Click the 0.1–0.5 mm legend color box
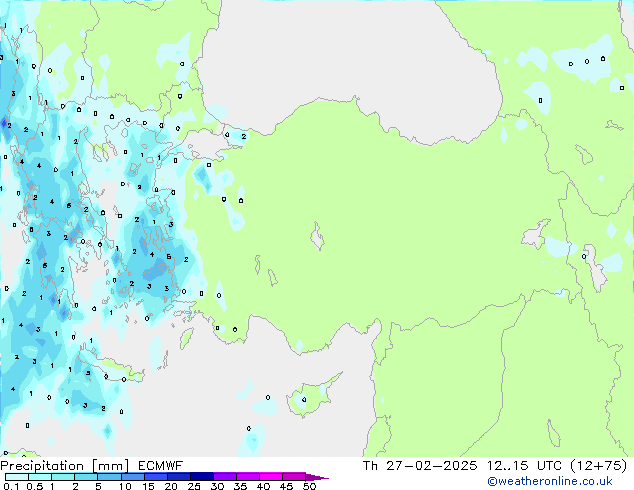The width and height of the screenshot is (634, 490). click(x=17, y=477)
